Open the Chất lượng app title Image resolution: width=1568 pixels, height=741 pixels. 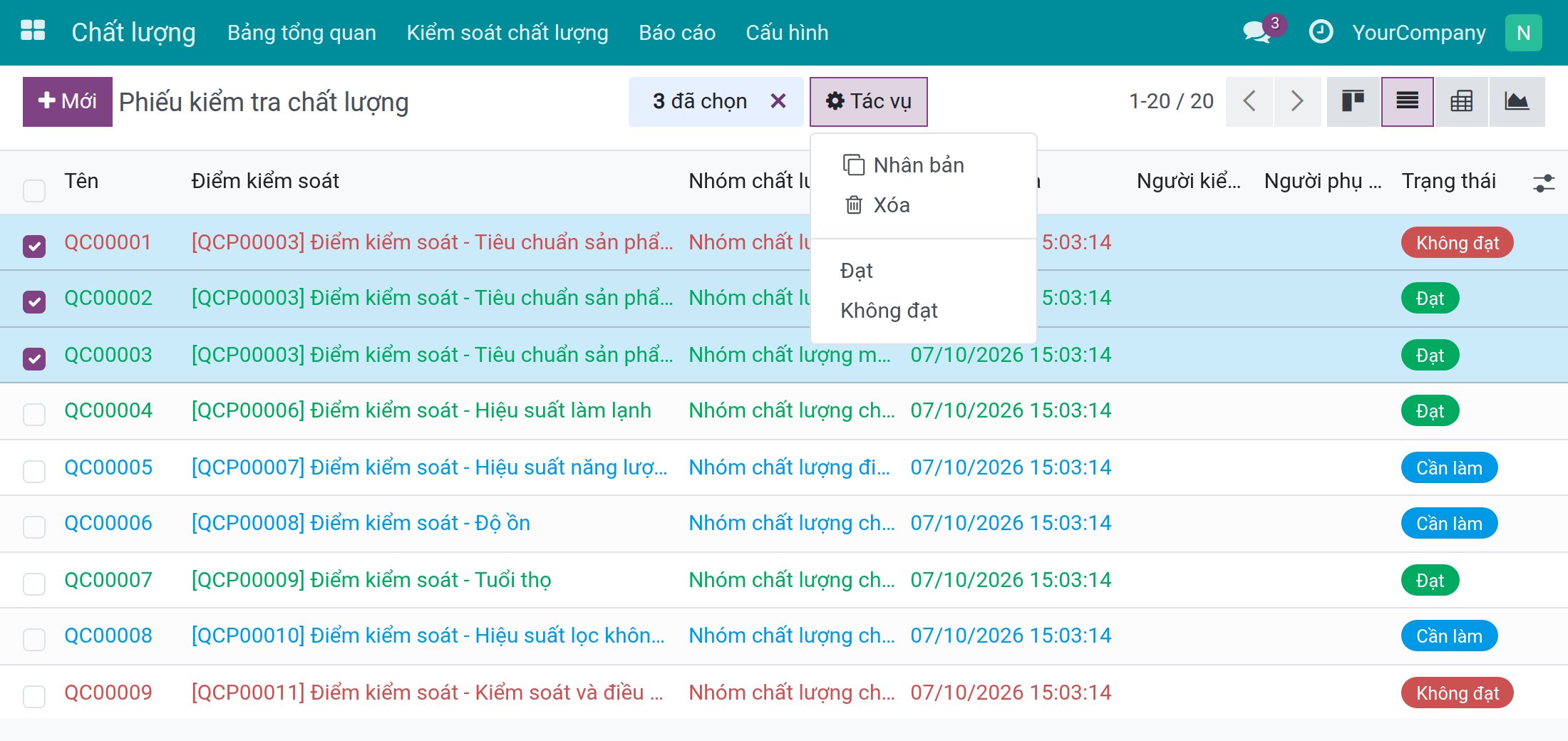coord(133,33)
